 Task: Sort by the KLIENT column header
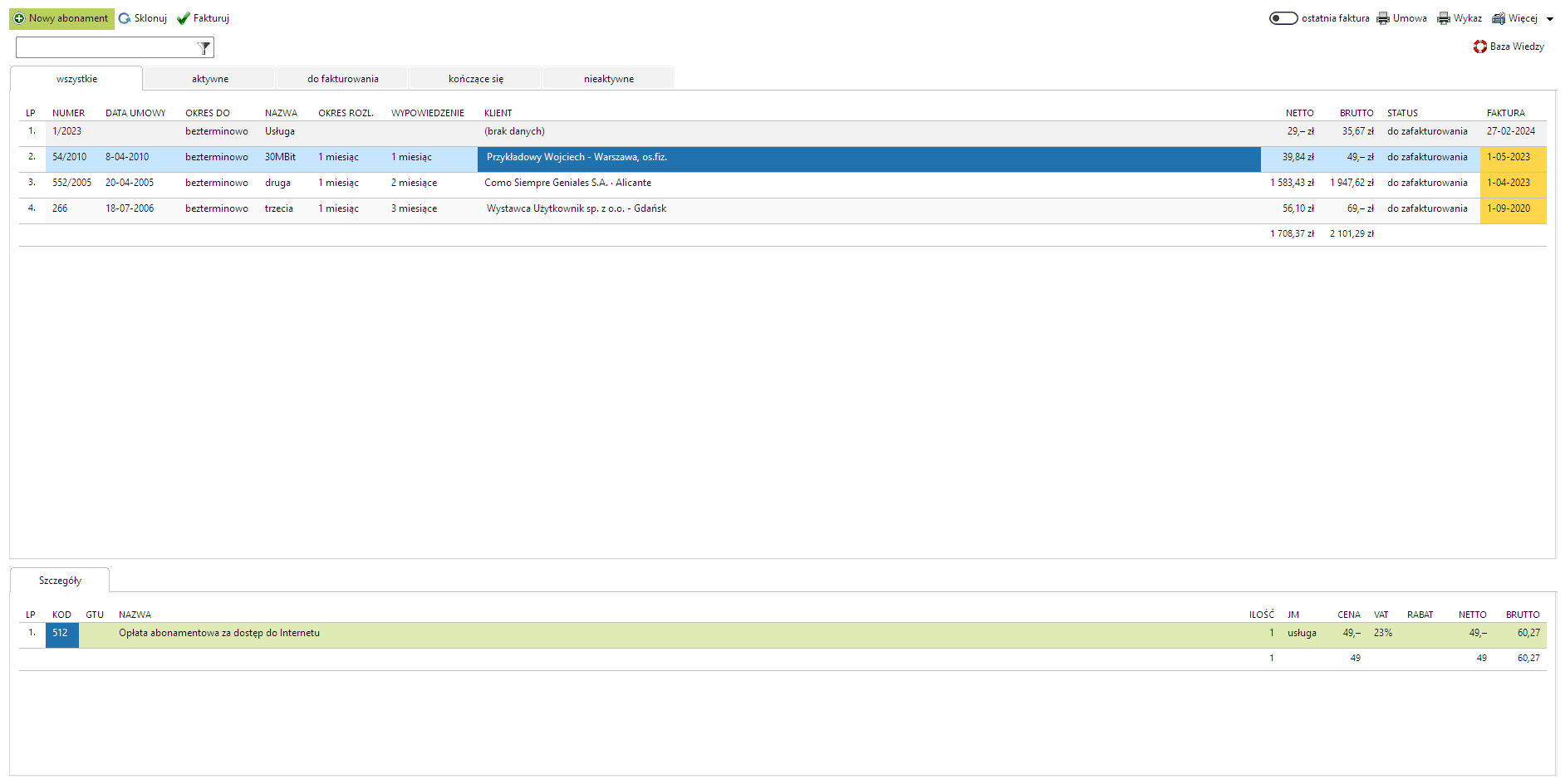click(x=498, y=113)
